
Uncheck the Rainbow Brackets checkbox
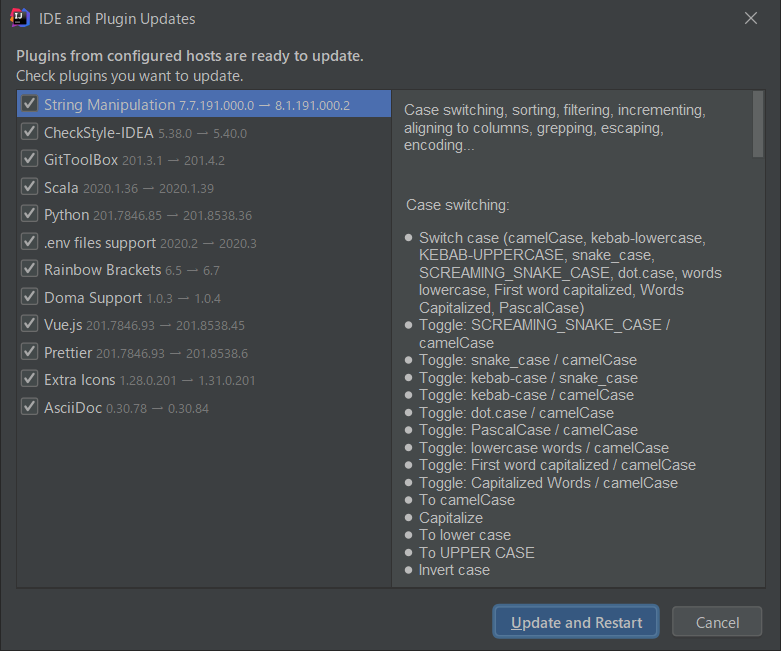(29, 268)
